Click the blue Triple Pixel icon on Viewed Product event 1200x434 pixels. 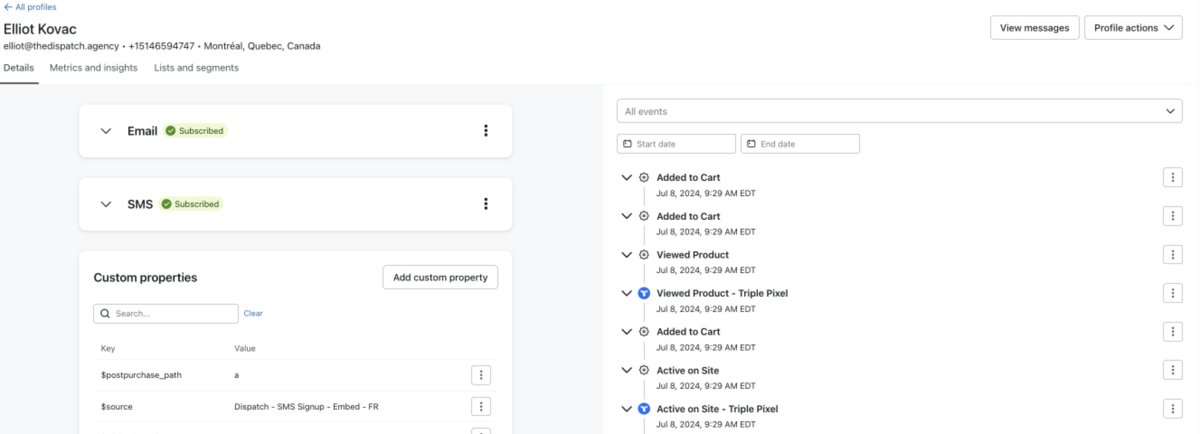(x=644, y=293)
